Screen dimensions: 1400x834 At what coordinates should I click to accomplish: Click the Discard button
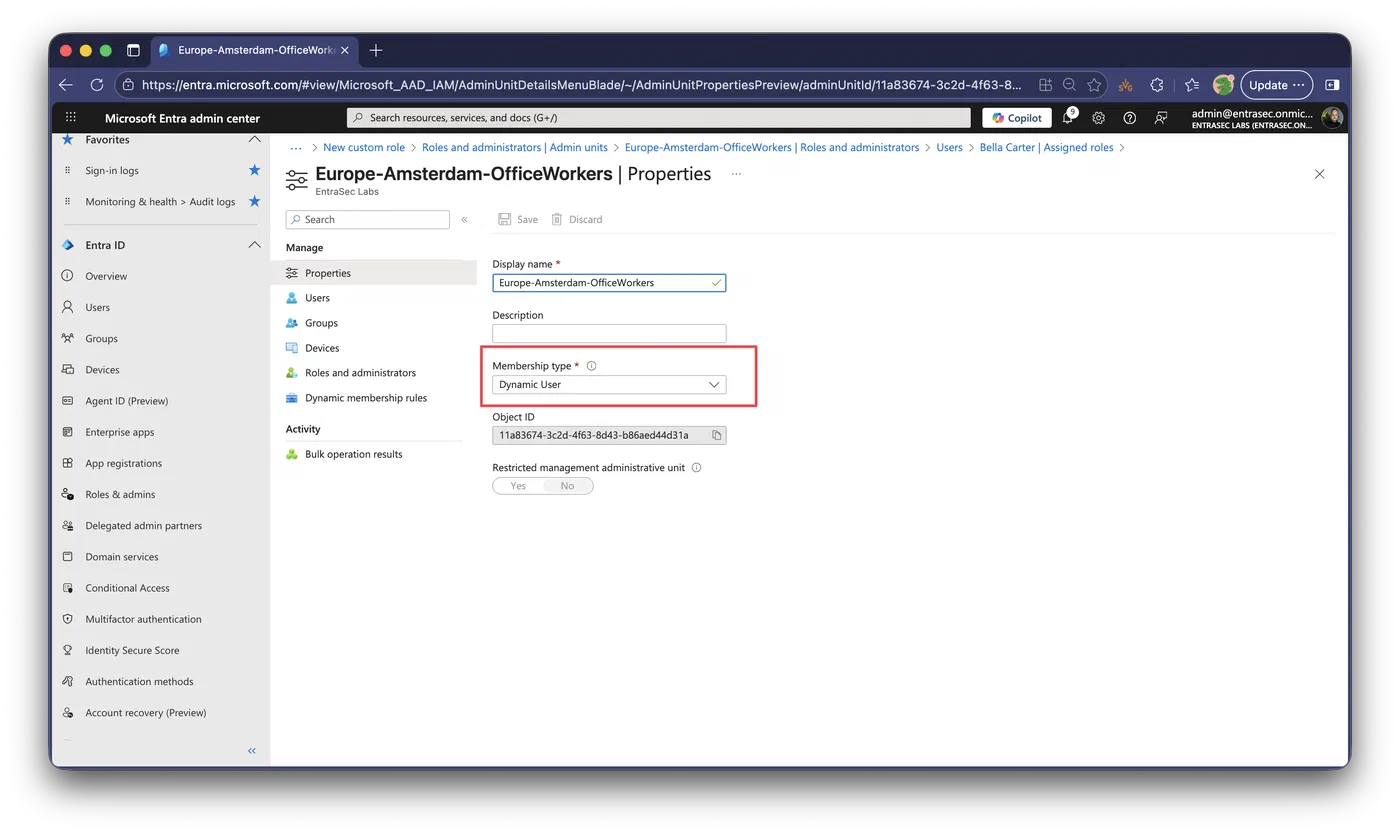click(577, 219)
